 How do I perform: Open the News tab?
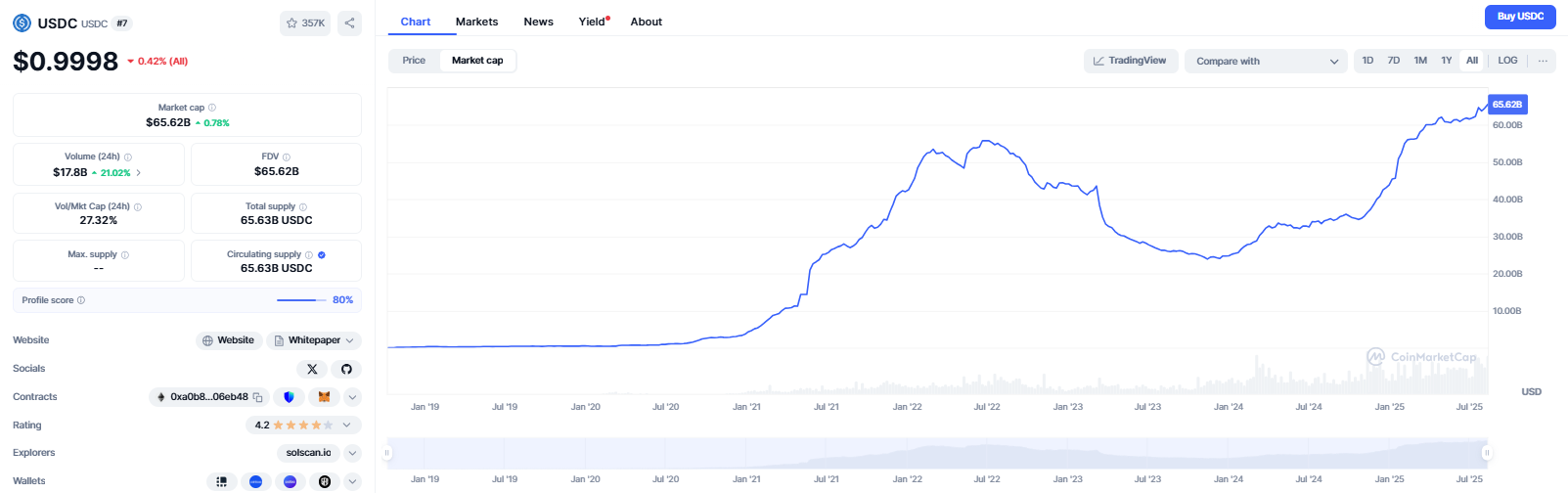click(x=538, y=22)
